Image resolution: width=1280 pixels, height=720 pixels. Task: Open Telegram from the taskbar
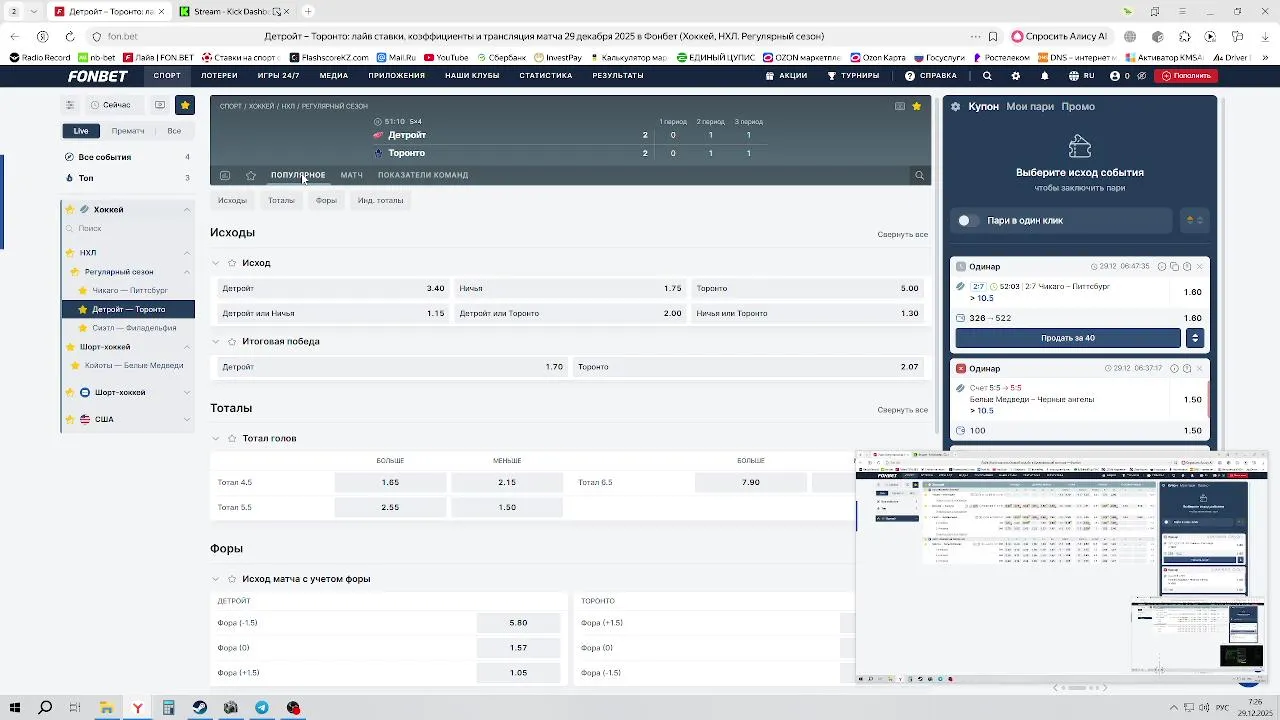coord(262,708)
